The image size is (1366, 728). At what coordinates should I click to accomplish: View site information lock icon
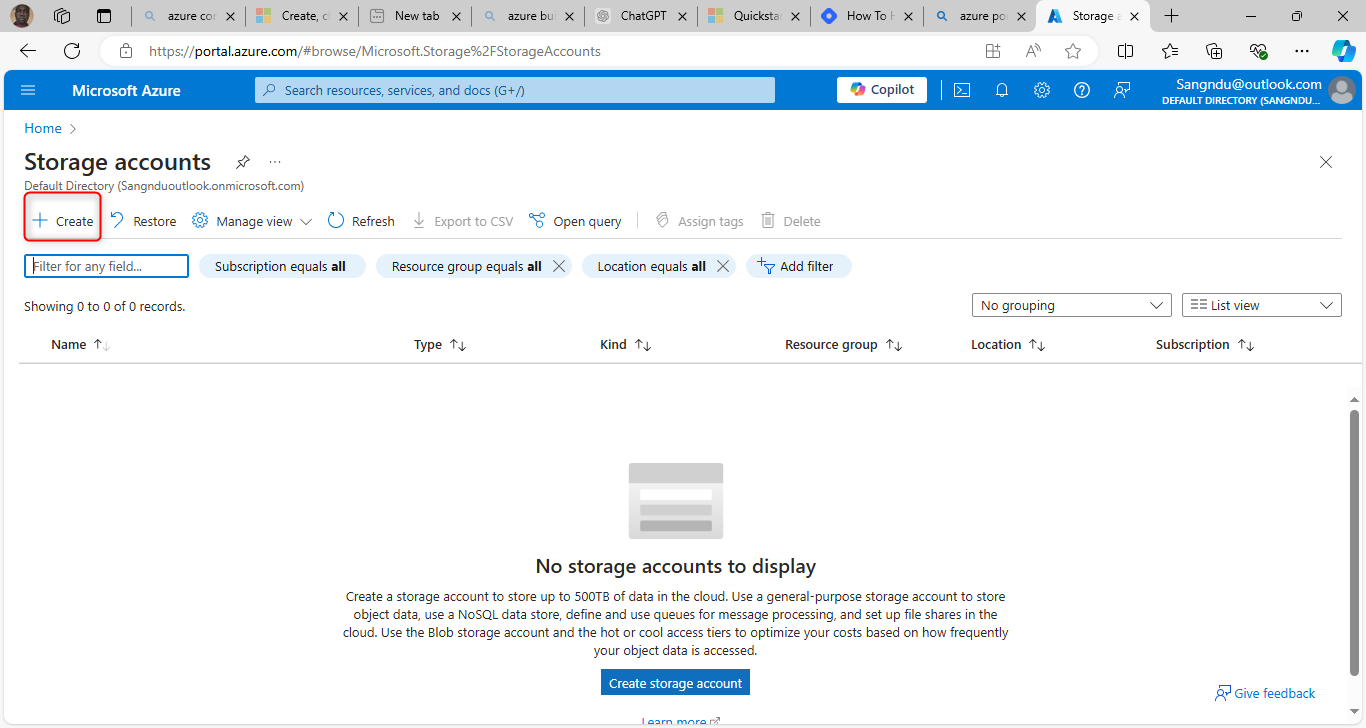point(125,51)
